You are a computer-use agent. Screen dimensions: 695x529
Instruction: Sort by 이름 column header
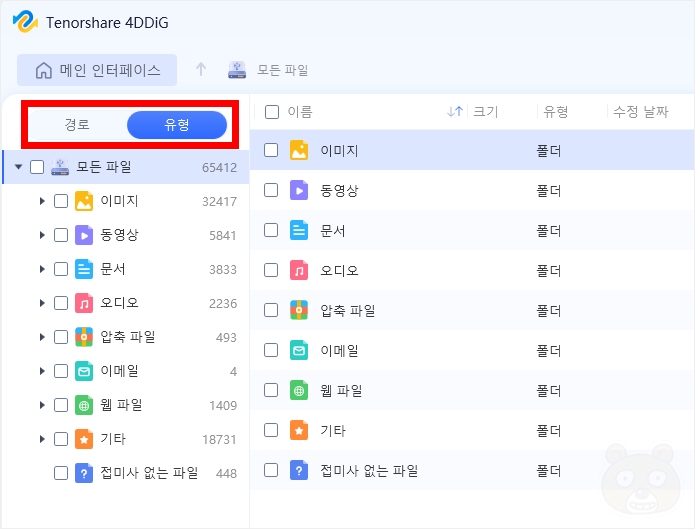(x=300, y=111)
